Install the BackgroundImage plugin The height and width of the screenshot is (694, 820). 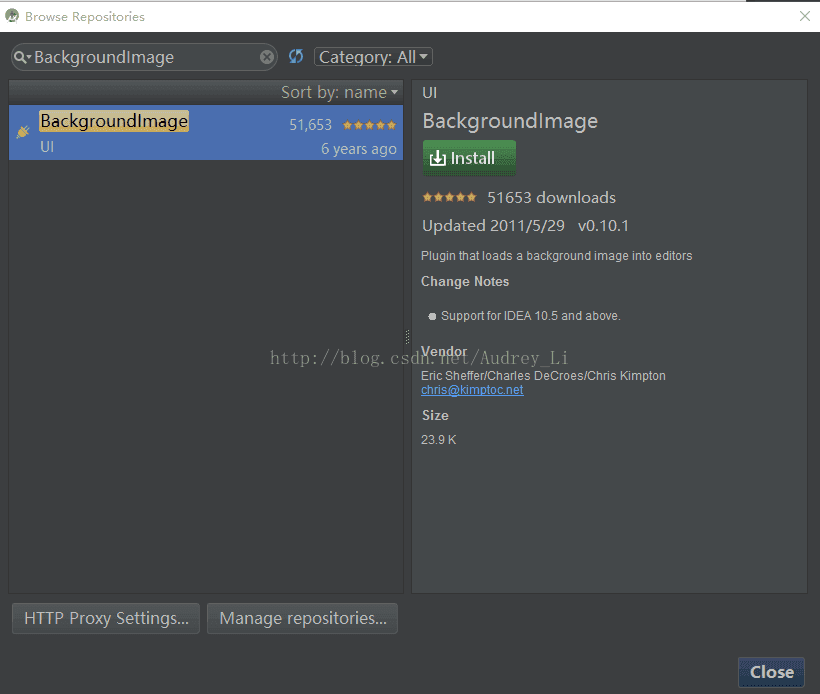pos(469,158)
